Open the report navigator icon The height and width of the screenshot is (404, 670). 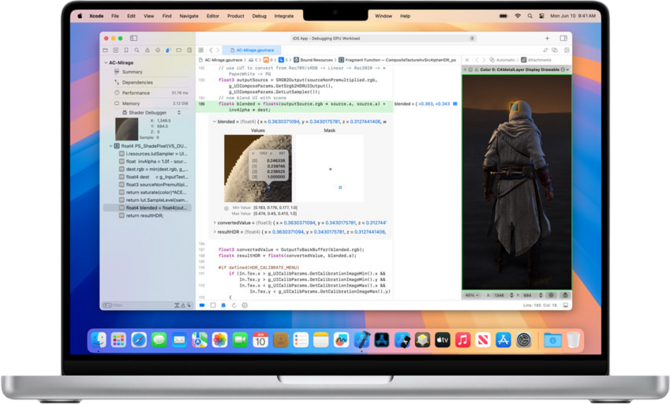point(189,50)
